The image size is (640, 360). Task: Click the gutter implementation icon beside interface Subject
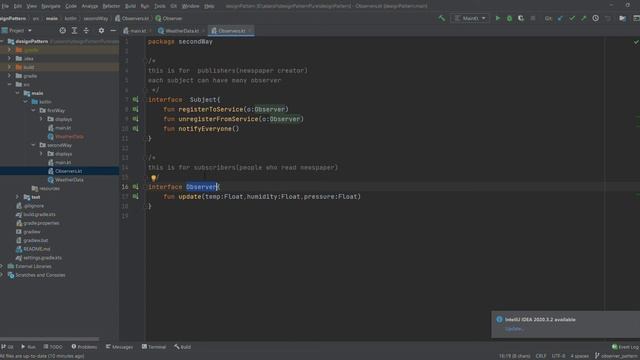tap(136, 100)
